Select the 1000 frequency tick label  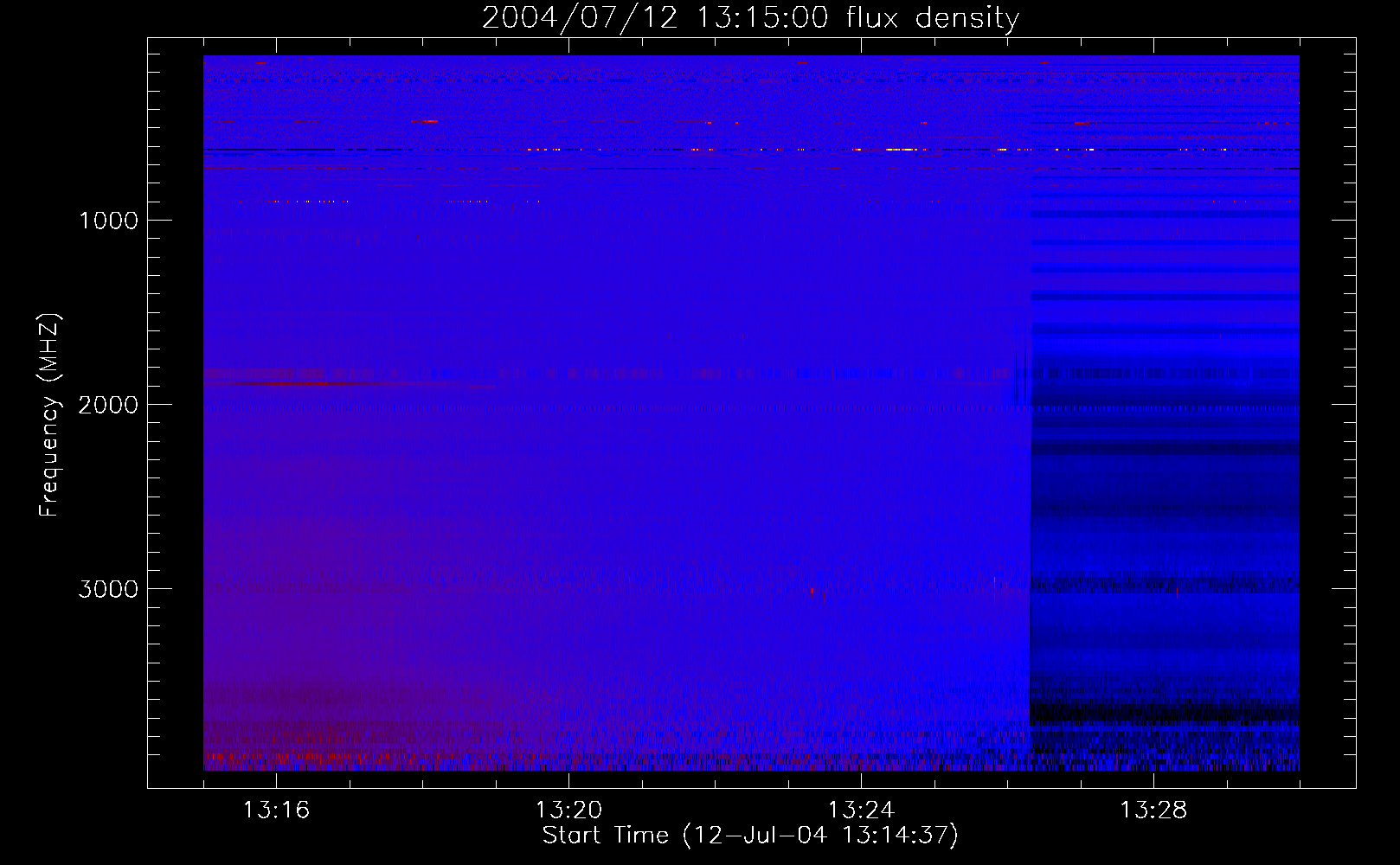[x=108, y=221]
